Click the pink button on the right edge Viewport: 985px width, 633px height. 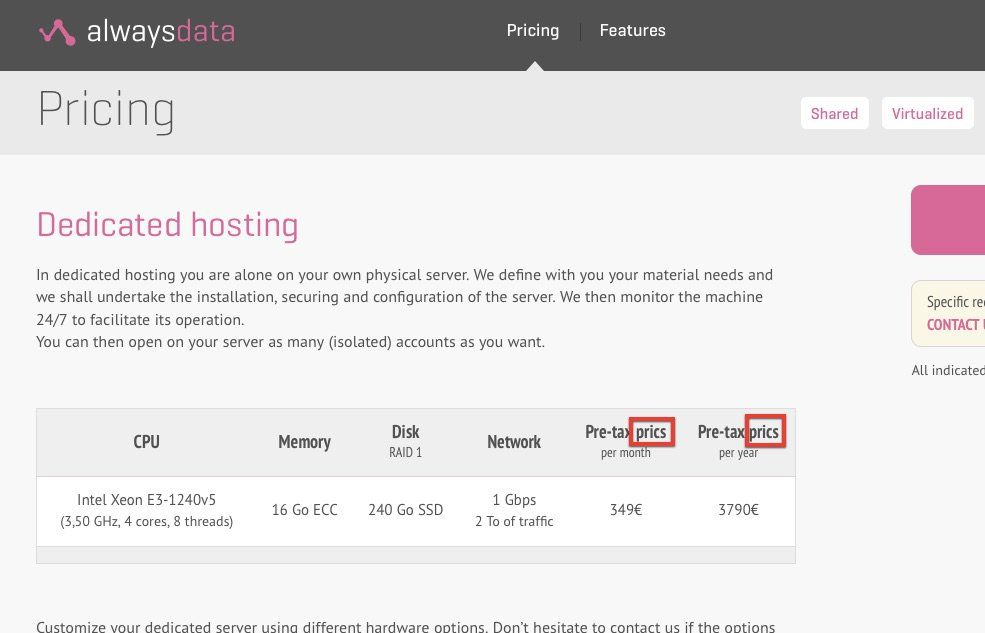(x=948, y=219)
